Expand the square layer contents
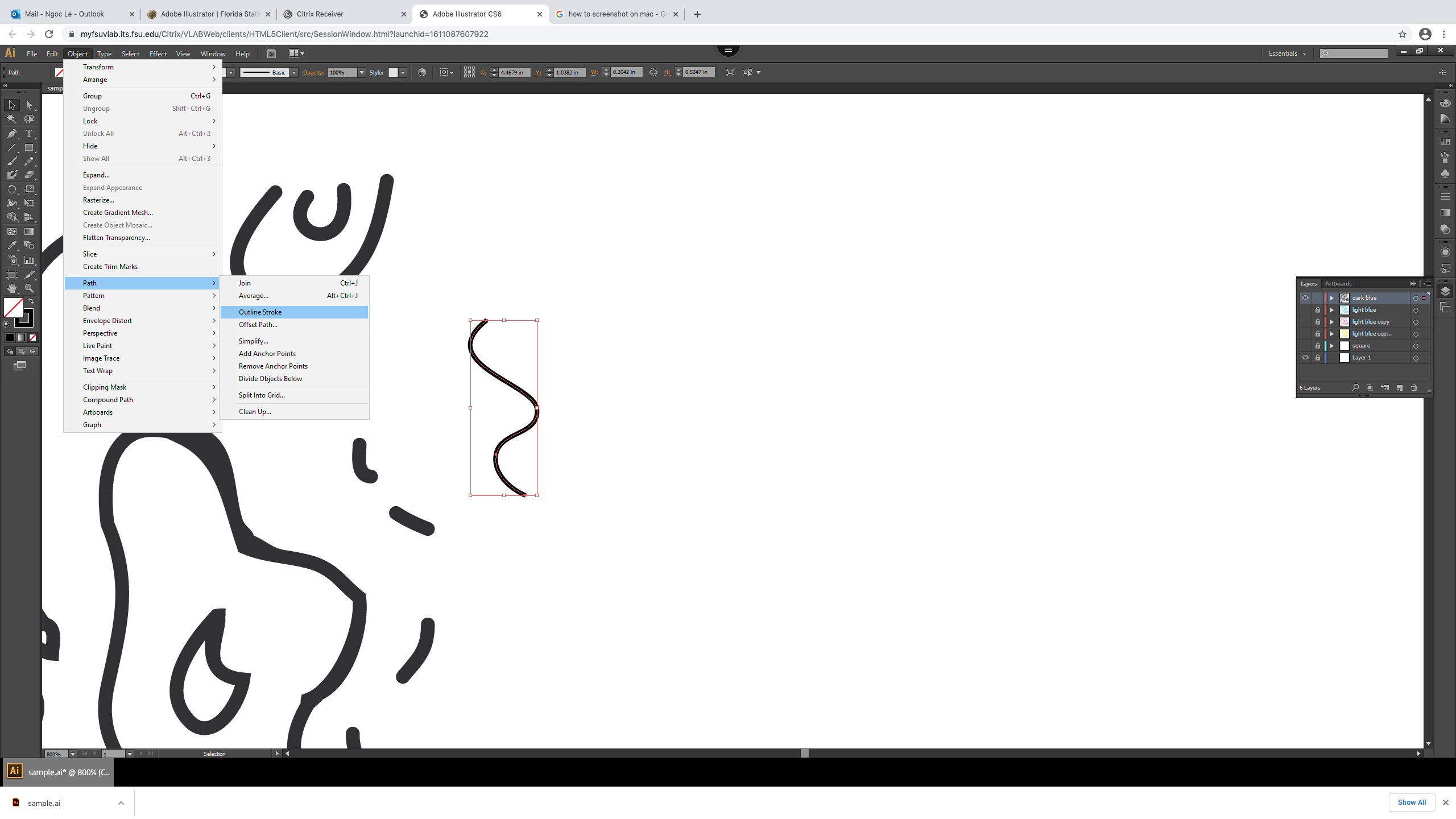 (1332, 346)
